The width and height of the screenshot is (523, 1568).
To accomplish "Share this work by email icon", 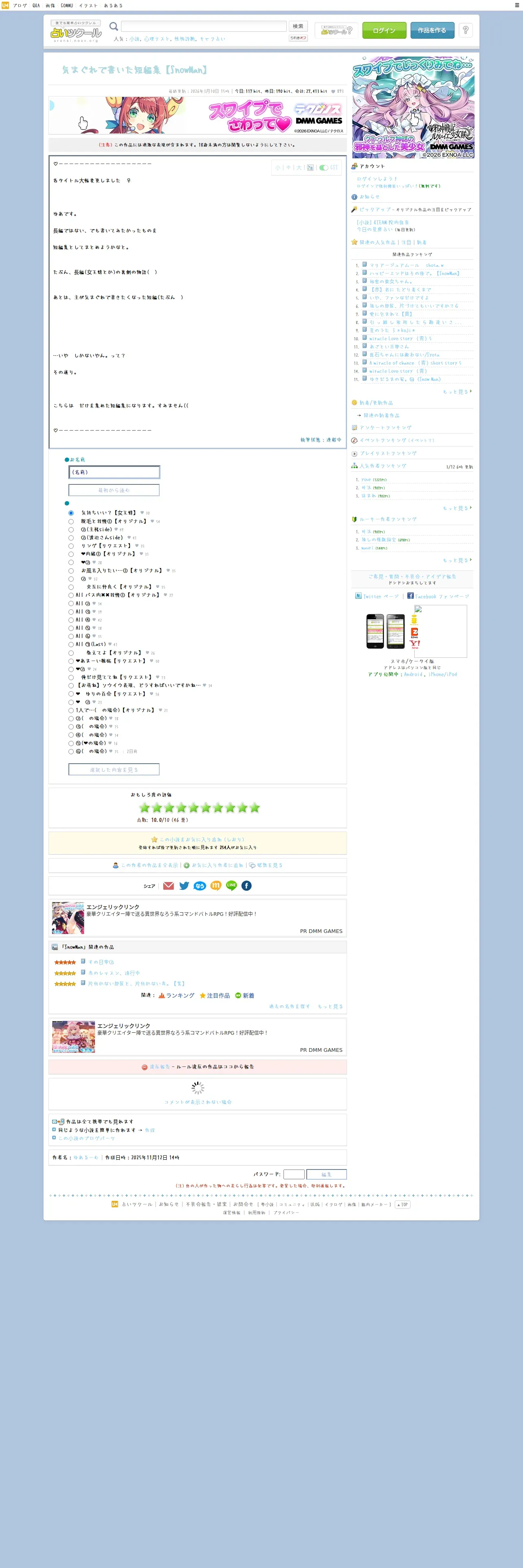I will 169,886.
